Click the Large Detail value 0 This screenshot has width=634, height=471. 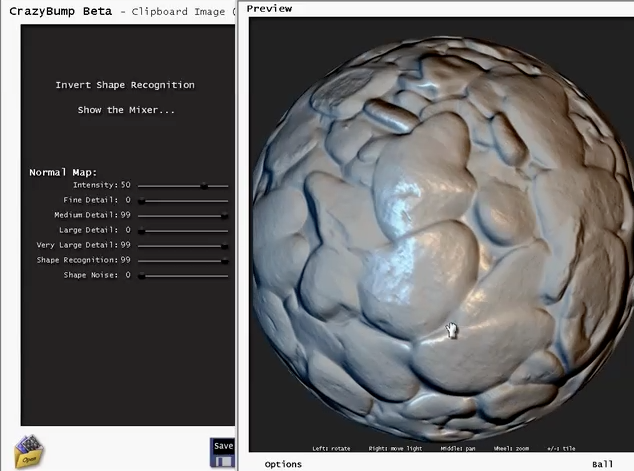tap(128, 230)
